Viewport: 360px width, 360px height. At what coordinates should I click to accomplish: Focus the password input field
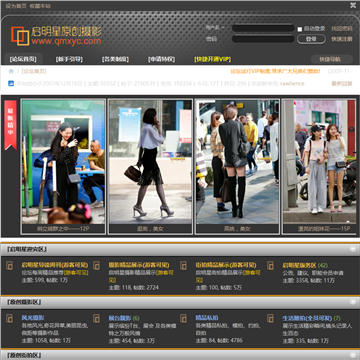coord(263,39)
